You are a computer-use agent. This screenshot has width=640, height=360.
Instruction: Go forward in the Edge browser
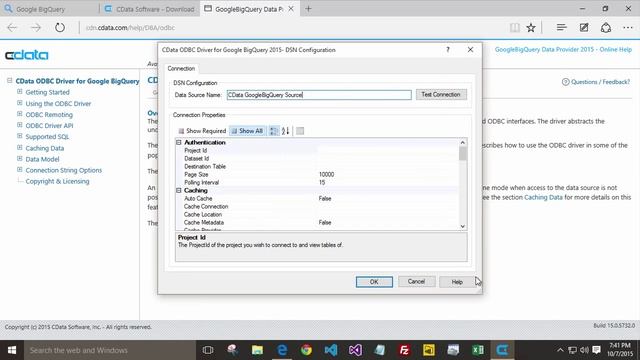(x=36, y=28)
